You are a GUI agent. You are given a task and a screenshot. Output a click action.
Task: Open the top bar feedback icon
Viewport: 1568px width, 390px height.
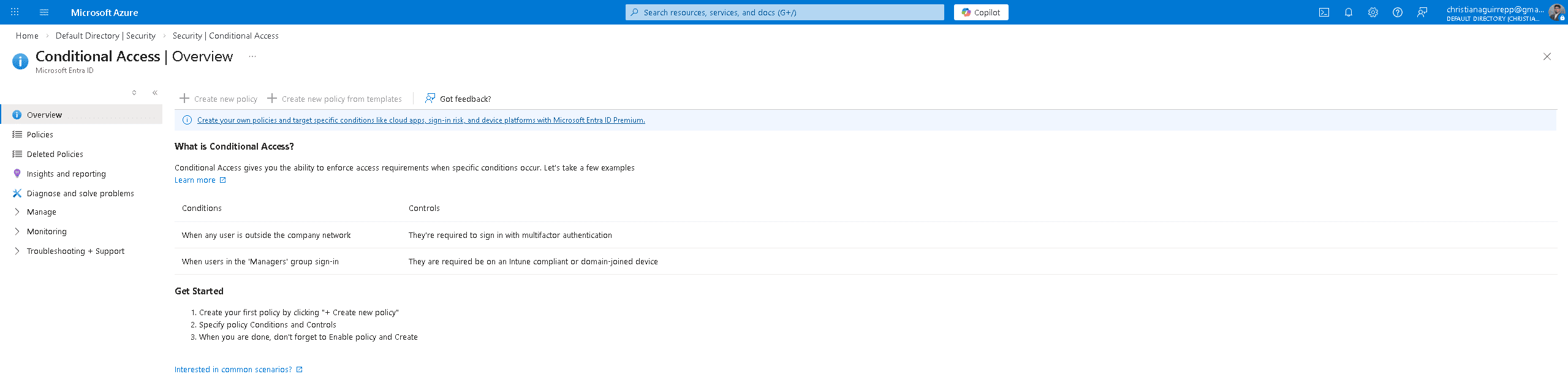[1422, 12]
